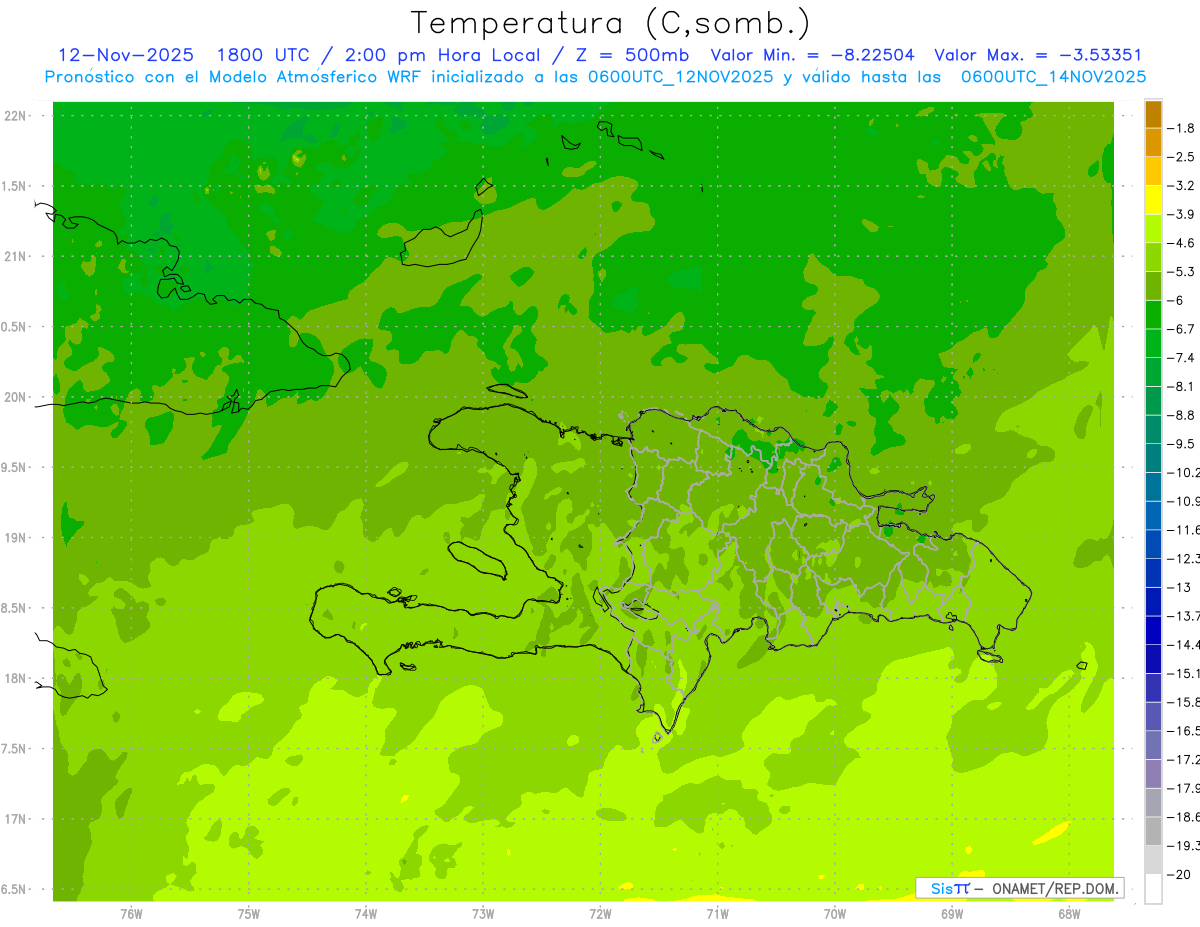The width and height of the screenshot is (1200, 927).
Task: Select the '-20' legend value
Action: (x=1181, y=874)
